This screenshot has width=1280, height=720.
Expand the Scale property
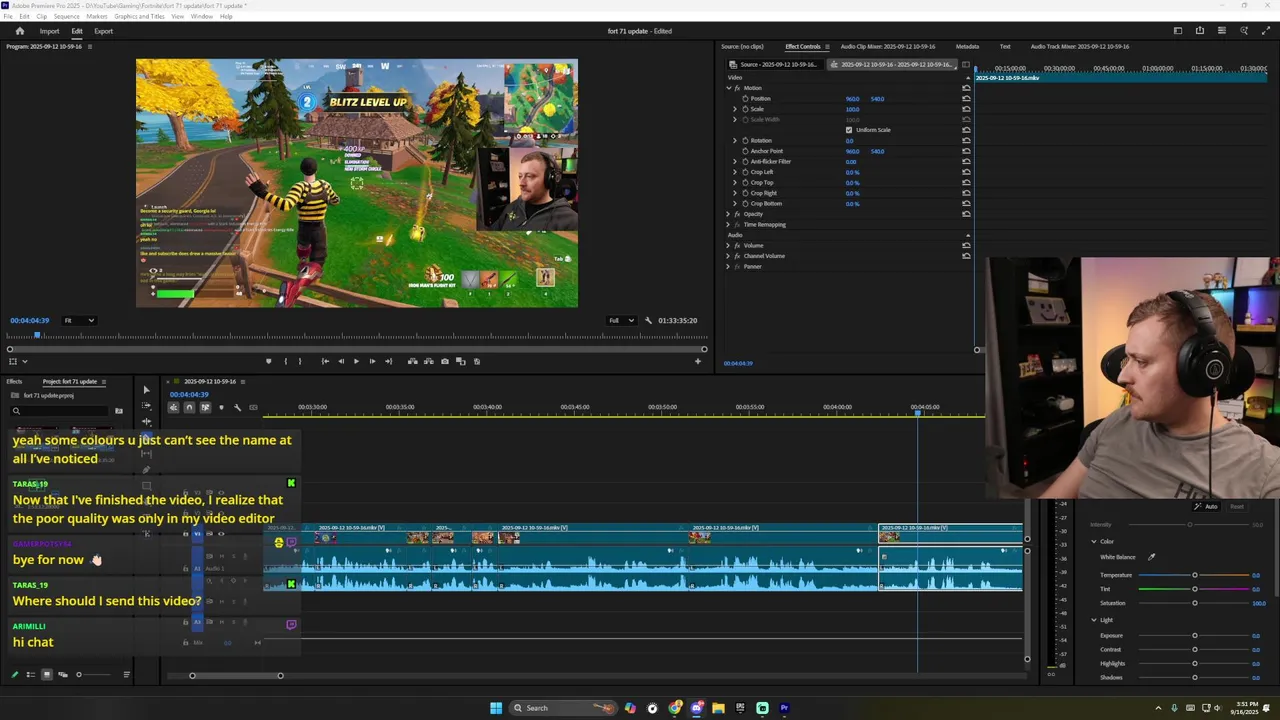735,109
